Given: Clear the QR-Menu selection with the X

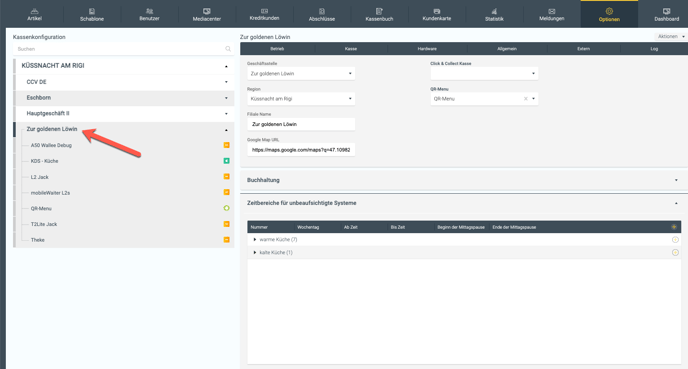Looking at the screenshot, I should 525,99.
